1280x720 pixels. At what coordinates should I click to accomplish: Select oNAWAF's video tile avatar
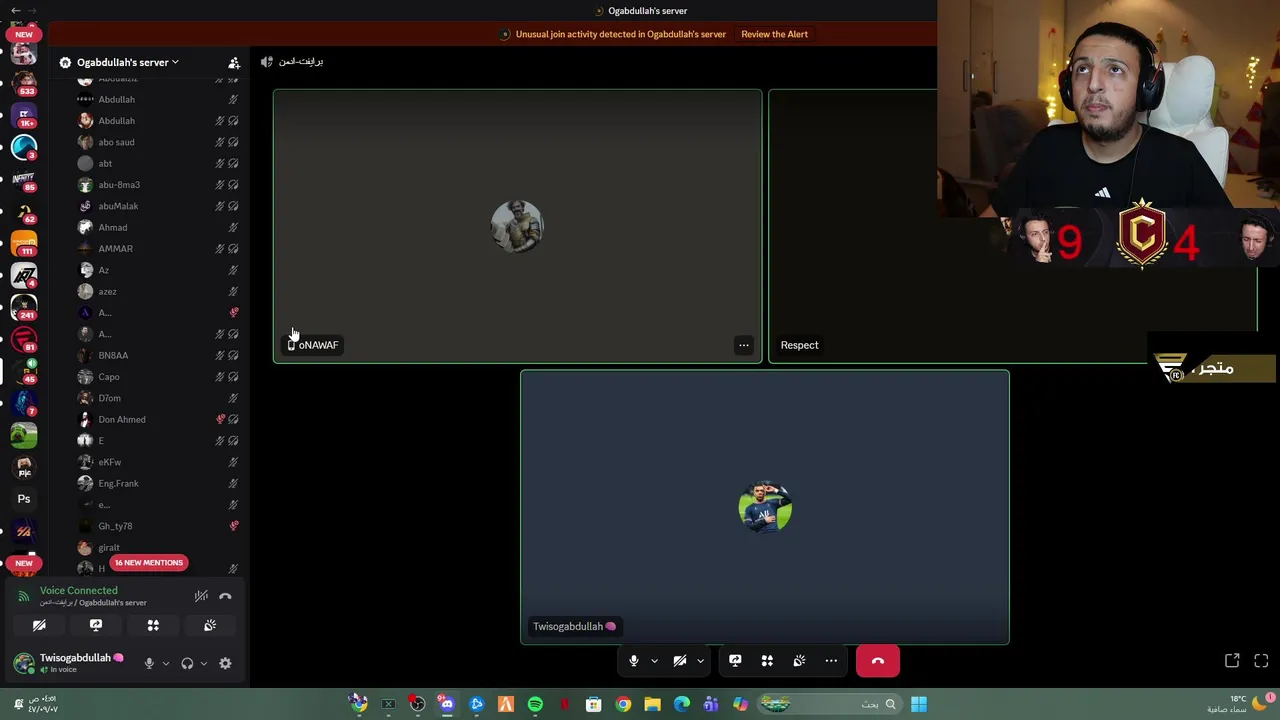pos(517,226)
